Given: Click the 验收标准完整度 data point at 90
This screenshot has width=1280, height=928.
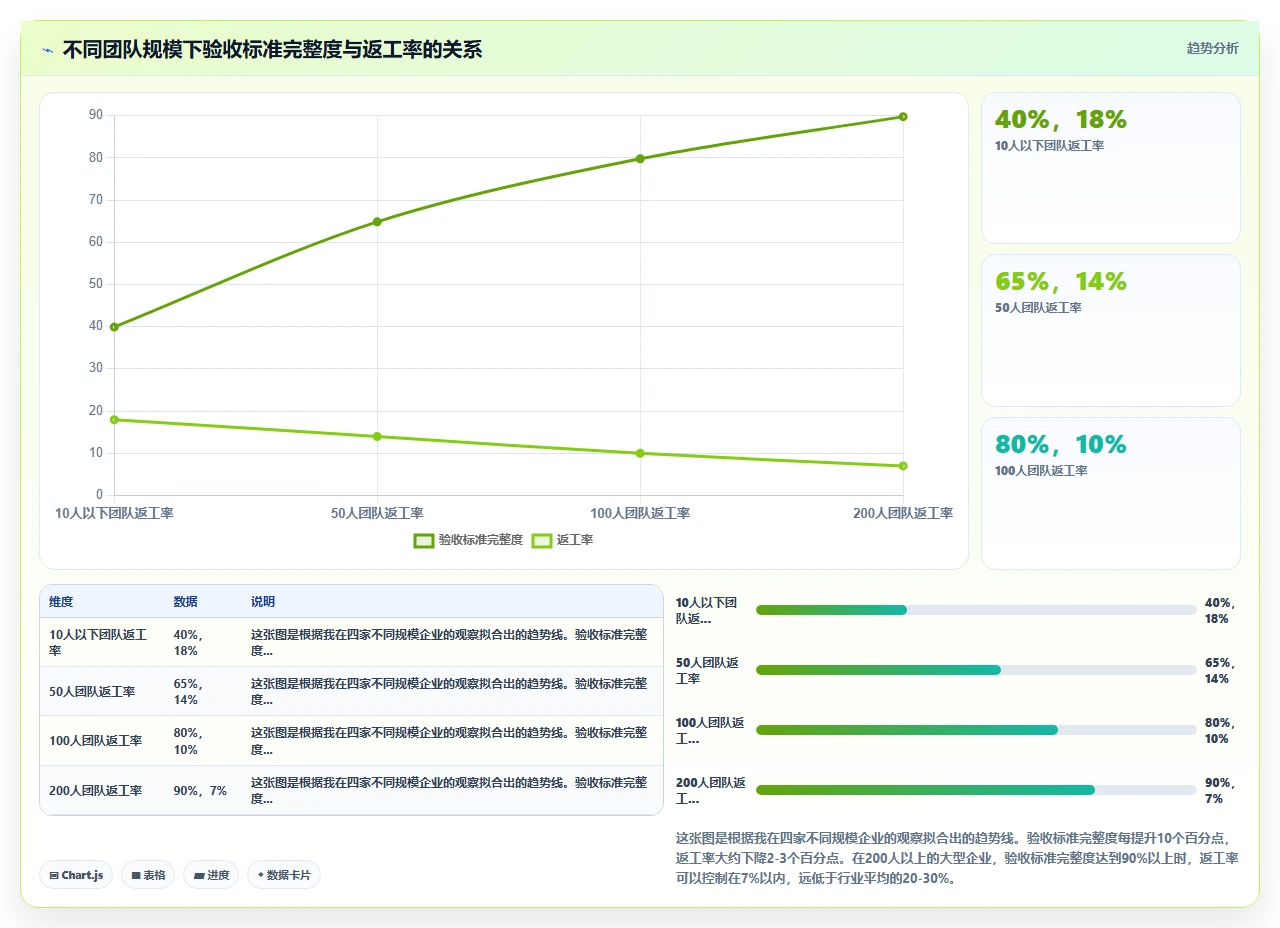Looking at the screenshot, I should click(903, 117).
